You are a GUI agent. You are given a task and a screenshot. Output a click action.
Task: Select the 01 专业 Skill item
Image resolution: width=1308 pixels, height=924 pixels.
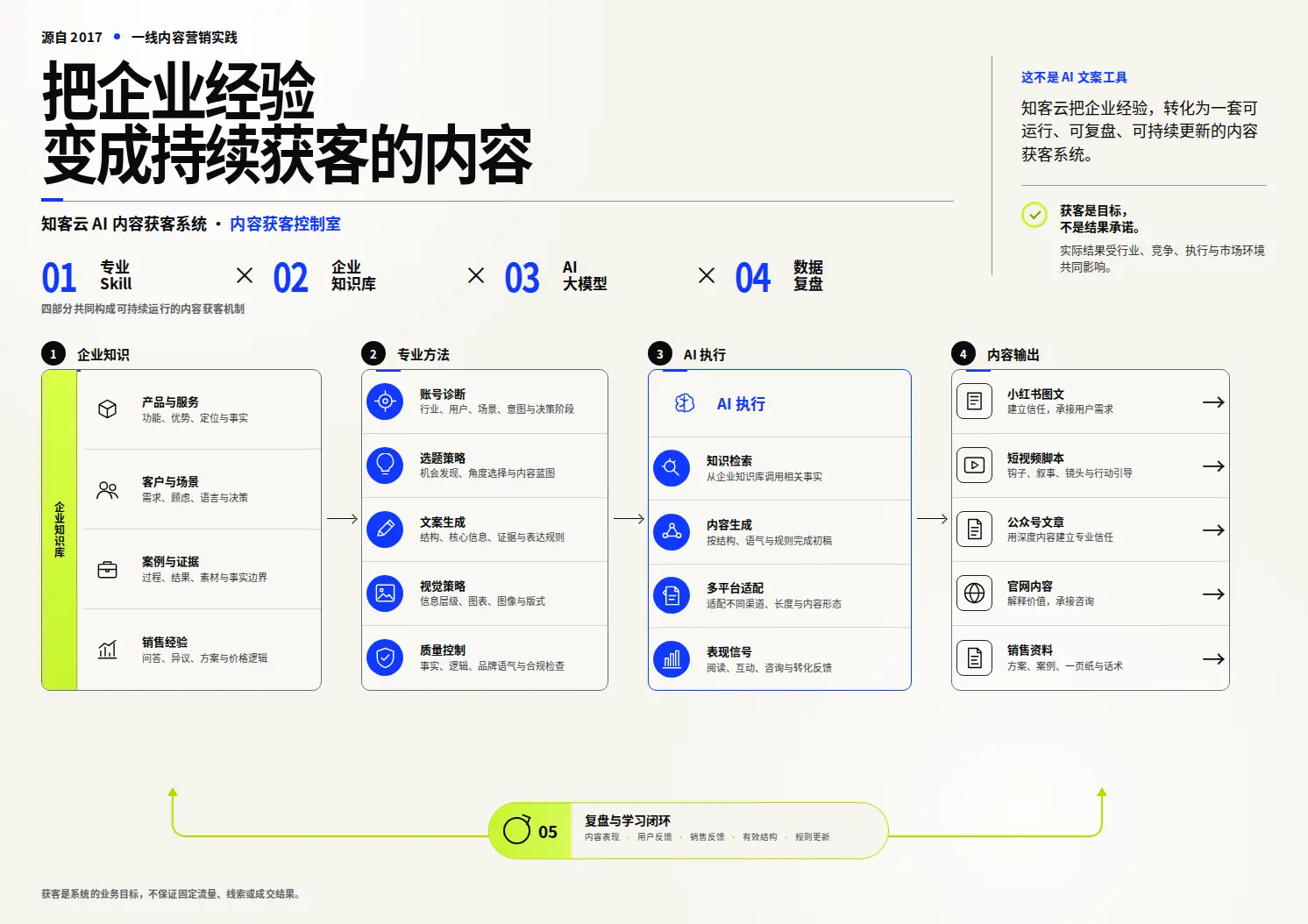87,277
